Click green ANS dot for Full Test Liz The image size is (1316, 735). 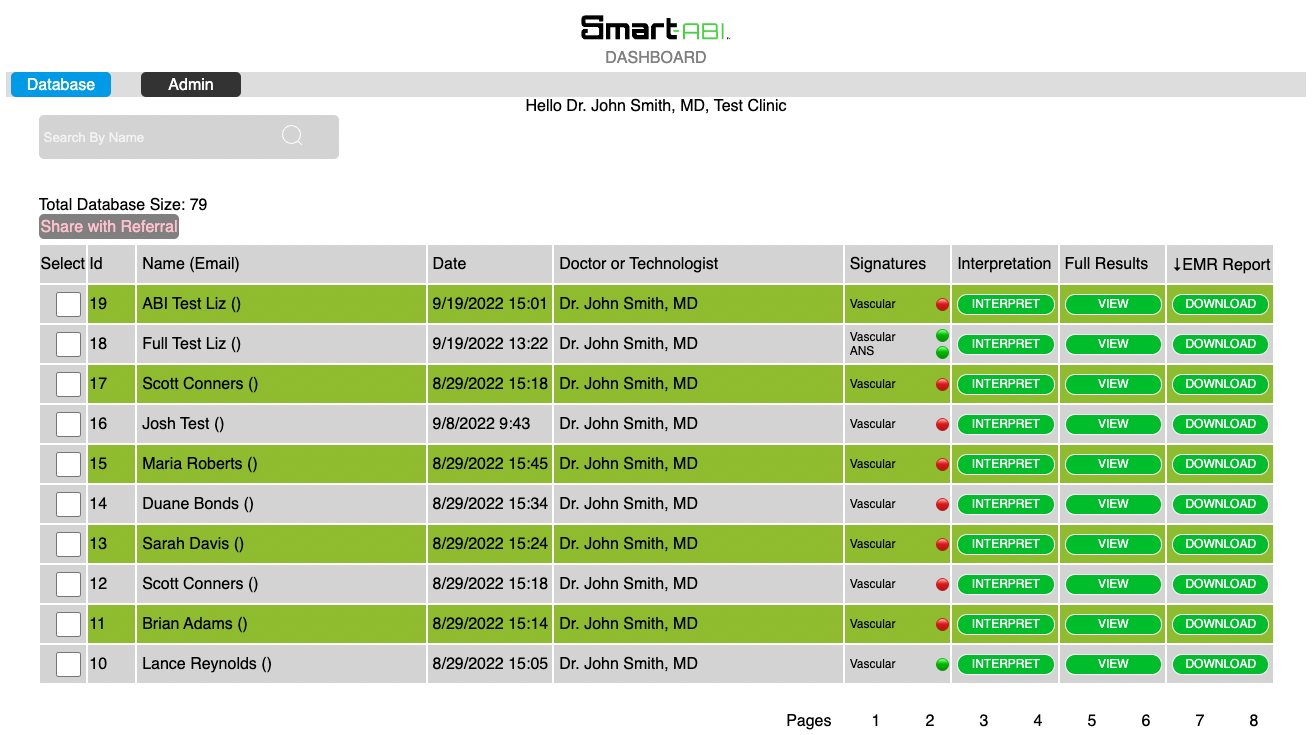(x=942, y=352)
